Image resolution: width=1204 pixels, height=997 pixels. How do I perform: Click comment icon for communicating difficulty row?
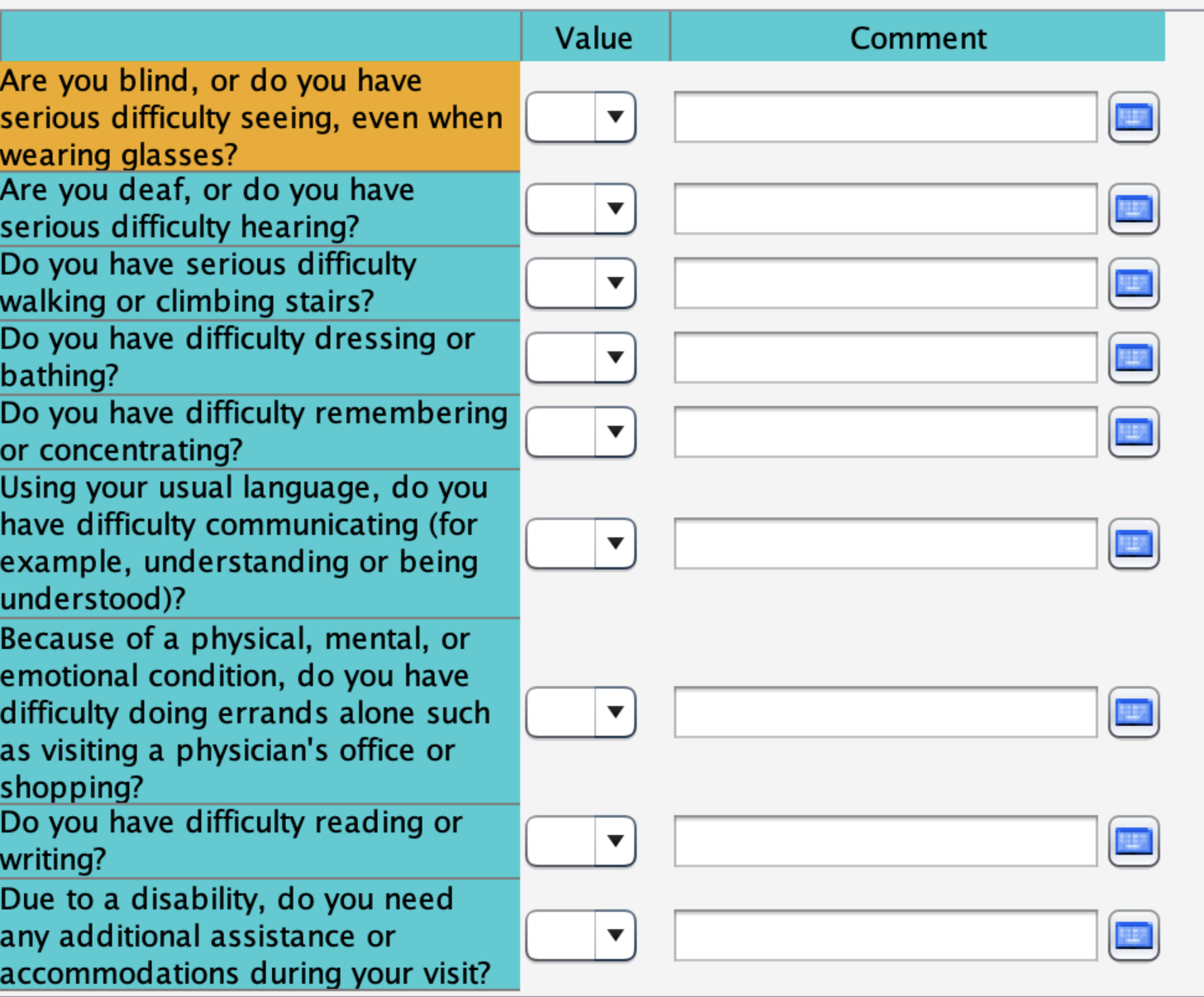click(x=1134, y=544)
